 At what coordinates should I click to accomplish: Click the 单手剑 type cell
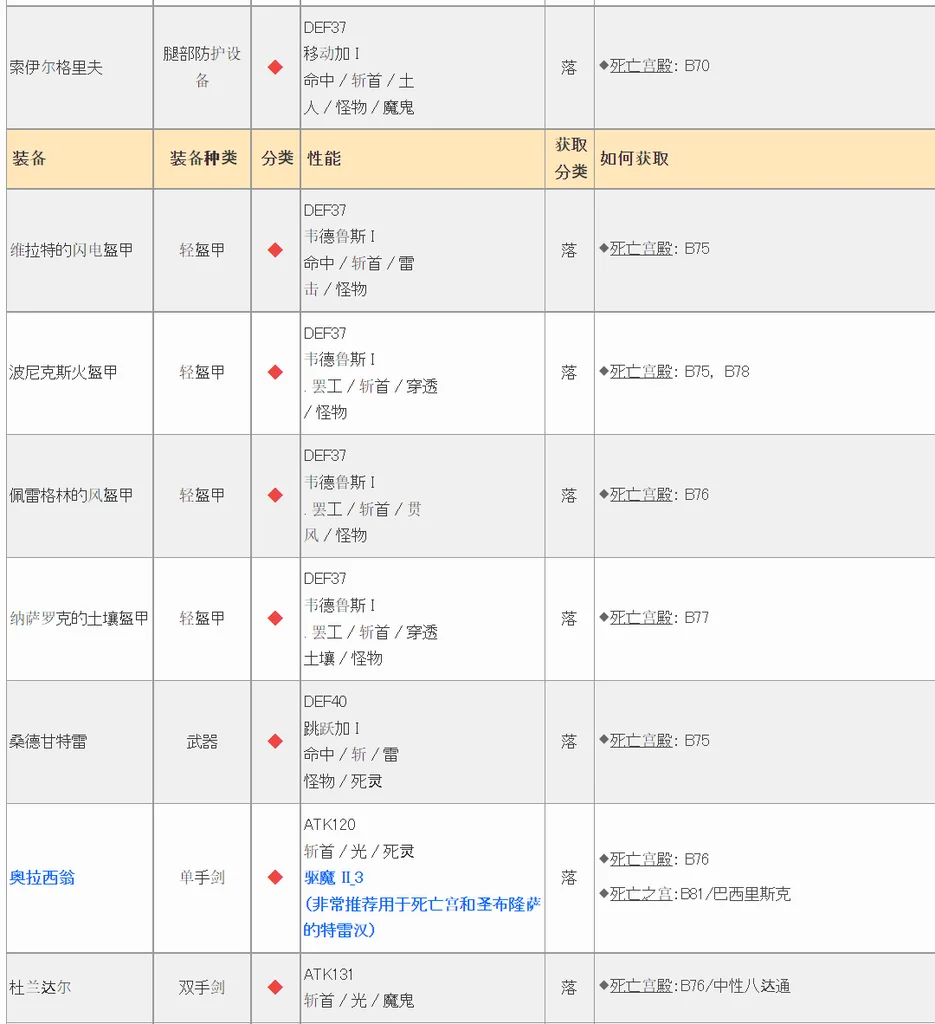pos(202,878)
